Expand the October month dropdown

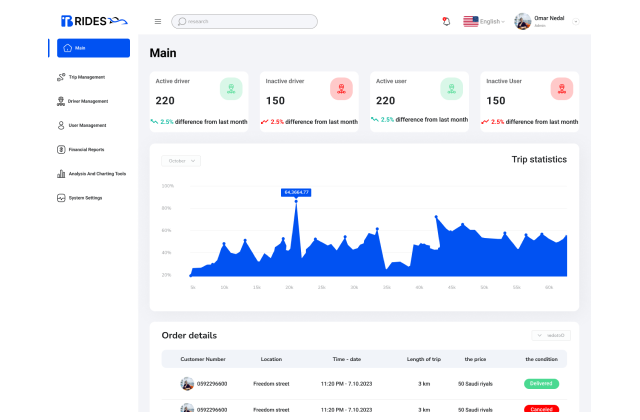coord(181,160)
